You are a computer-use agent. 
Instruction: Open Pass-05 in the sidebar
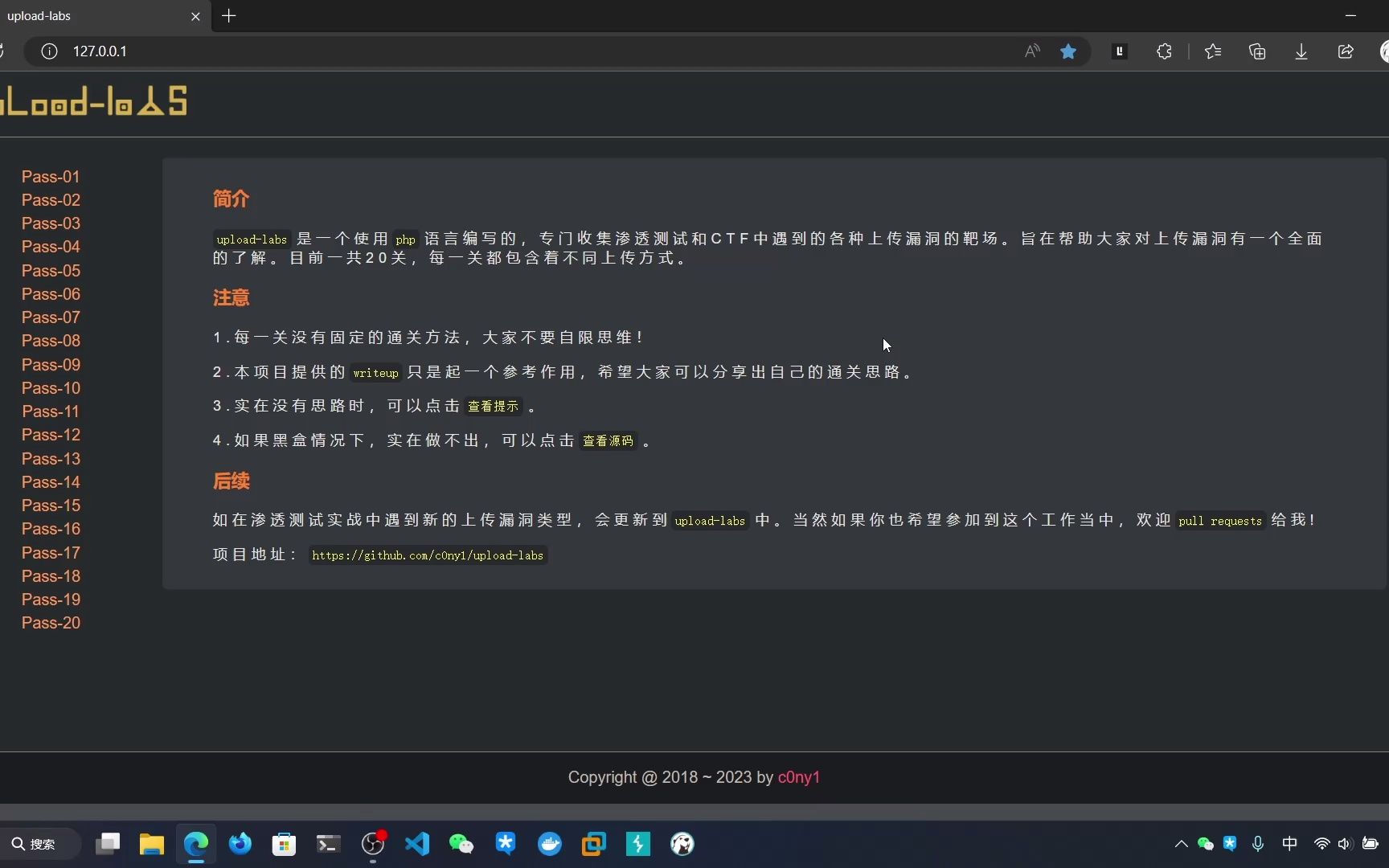click(51, 271)
